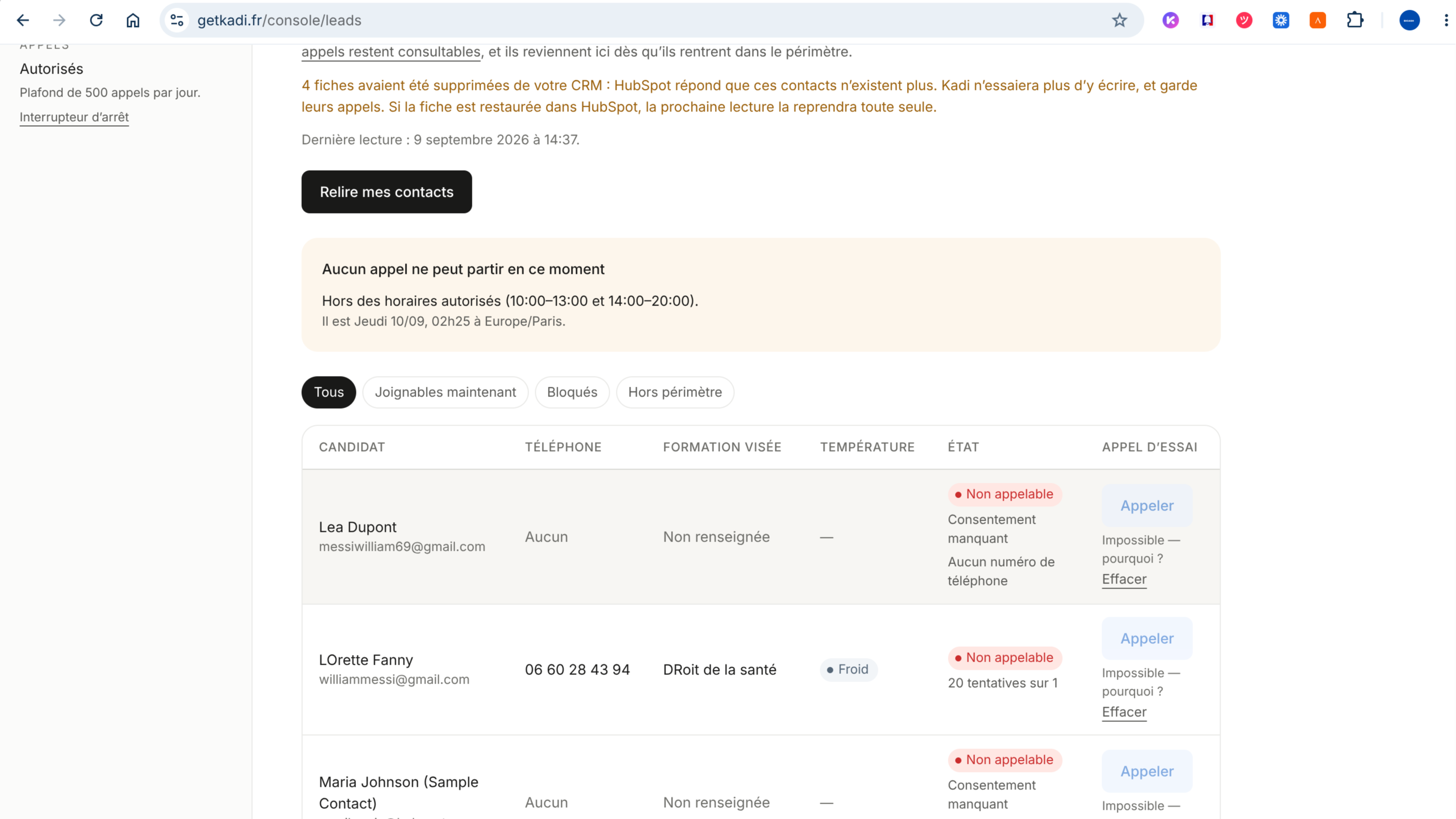Click the DRoit de la santé cell
This screenshot has width=1456, height=819.
click(x=720, y=670)
